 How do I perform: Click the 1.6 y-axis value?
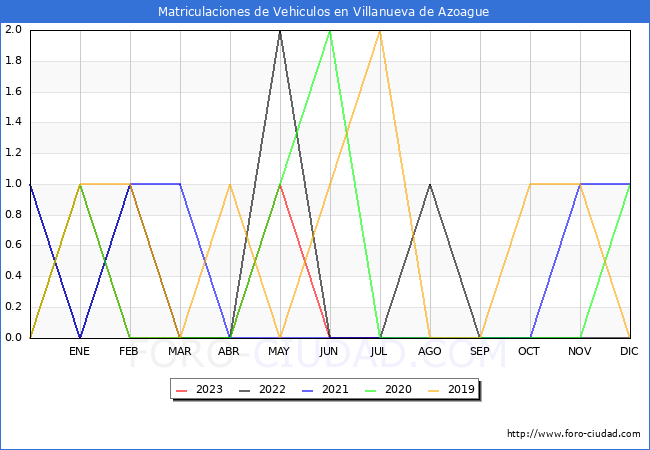13,92
